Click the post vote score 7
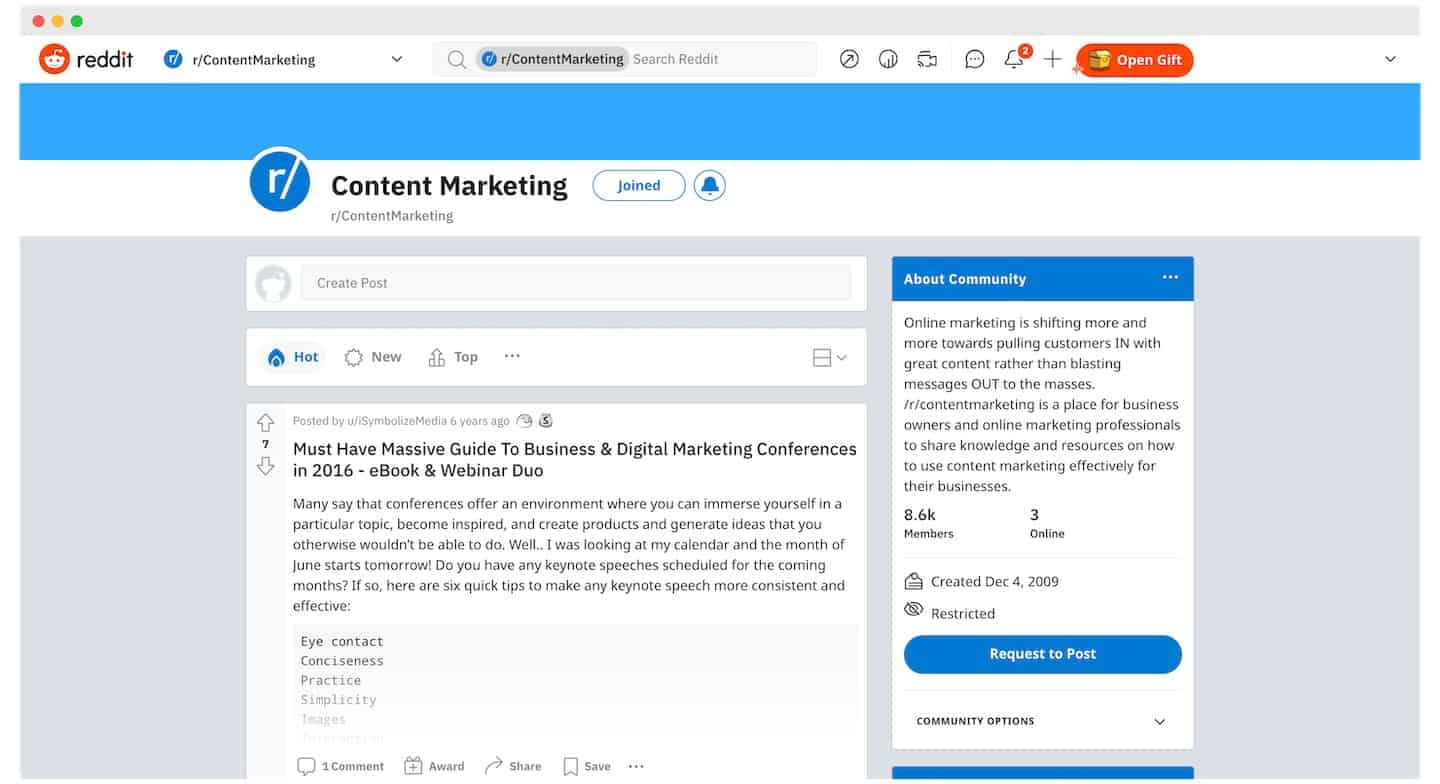 tap(265, 444)
